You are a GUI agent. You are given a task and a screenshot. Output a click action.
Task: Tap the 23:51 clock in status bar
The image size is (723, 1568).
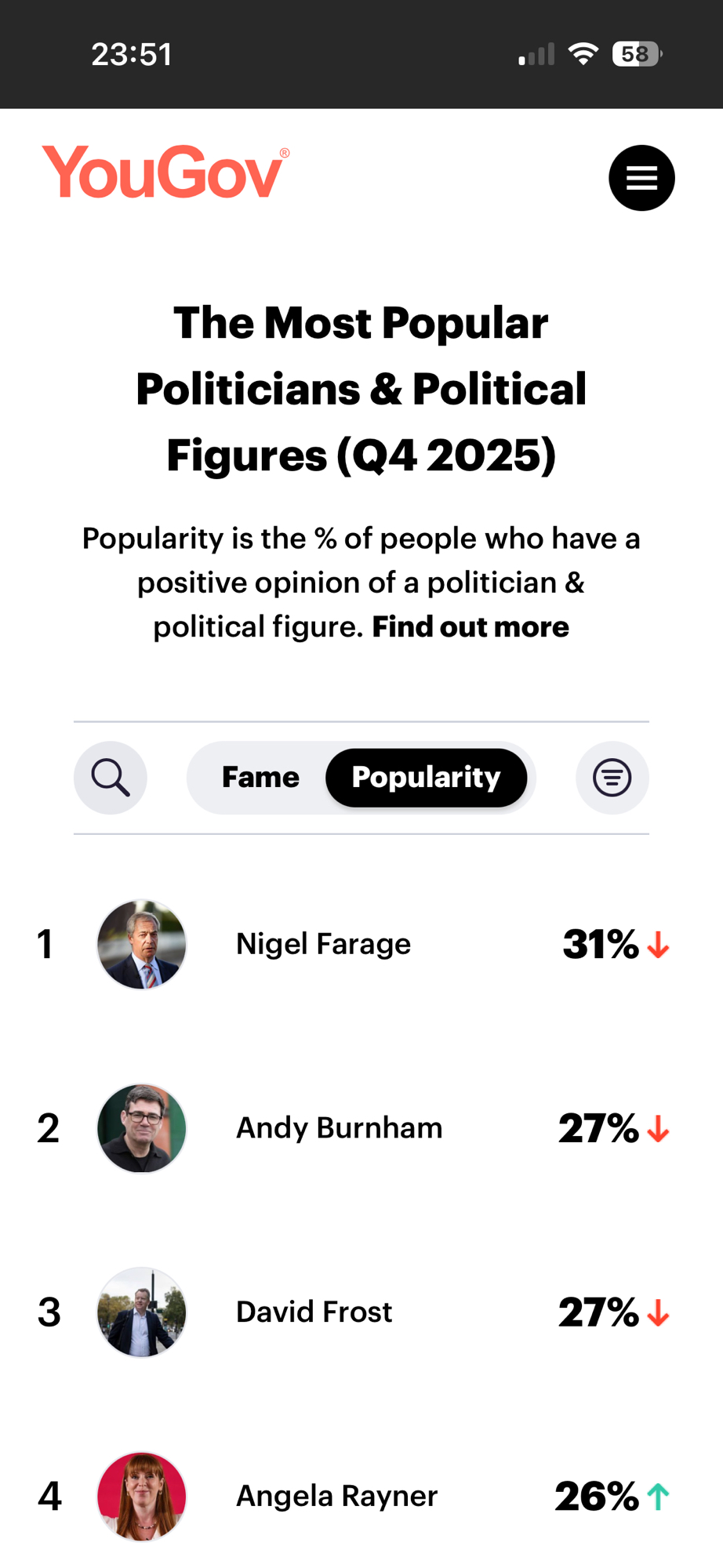click(x=132, y=54)
